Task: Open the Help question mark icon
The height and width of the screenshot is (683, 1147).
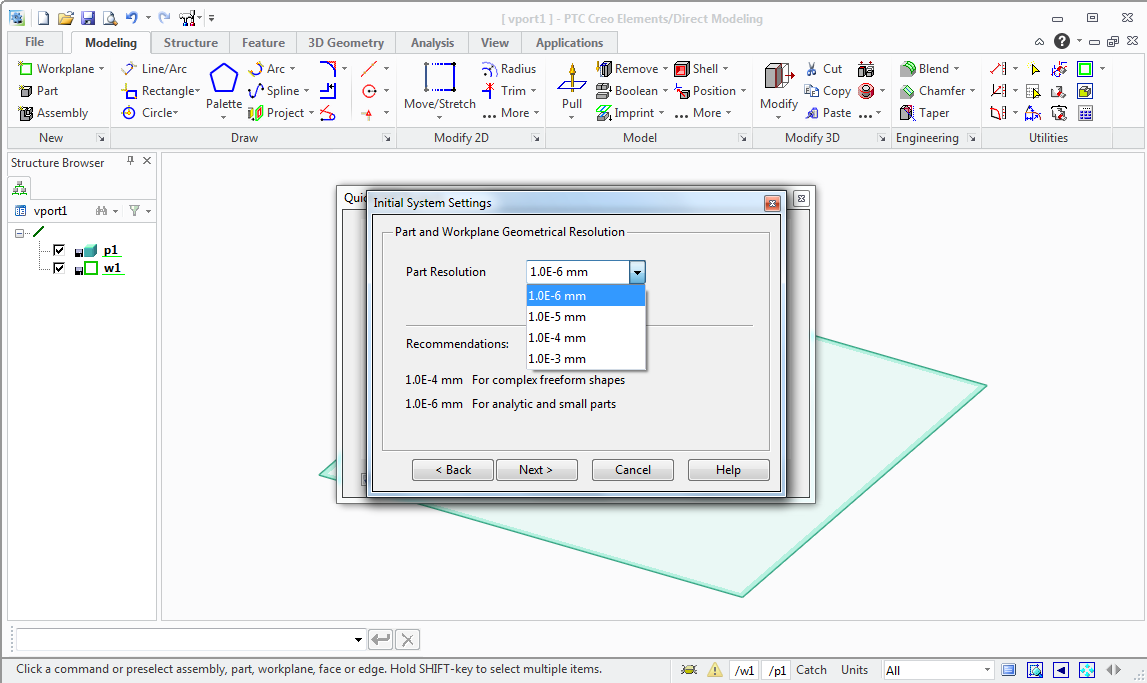Action: (1062, 42)
